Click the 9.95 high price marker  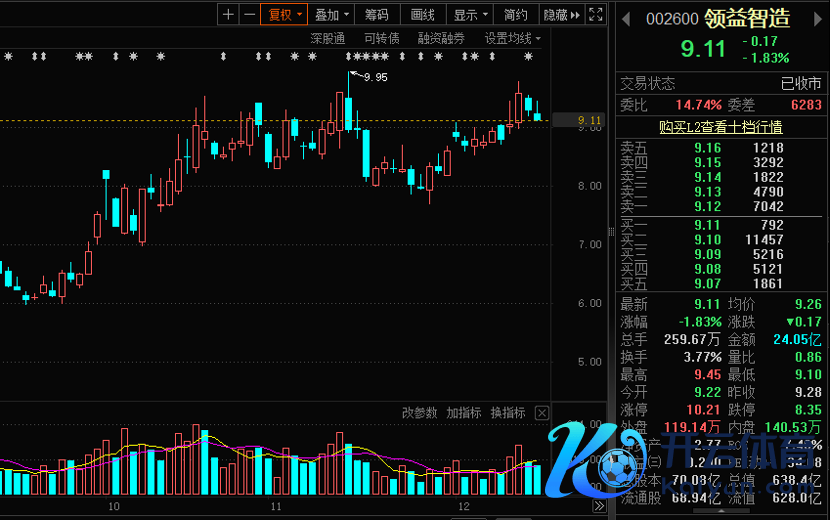pyautogui.click(x=375, y=77)
